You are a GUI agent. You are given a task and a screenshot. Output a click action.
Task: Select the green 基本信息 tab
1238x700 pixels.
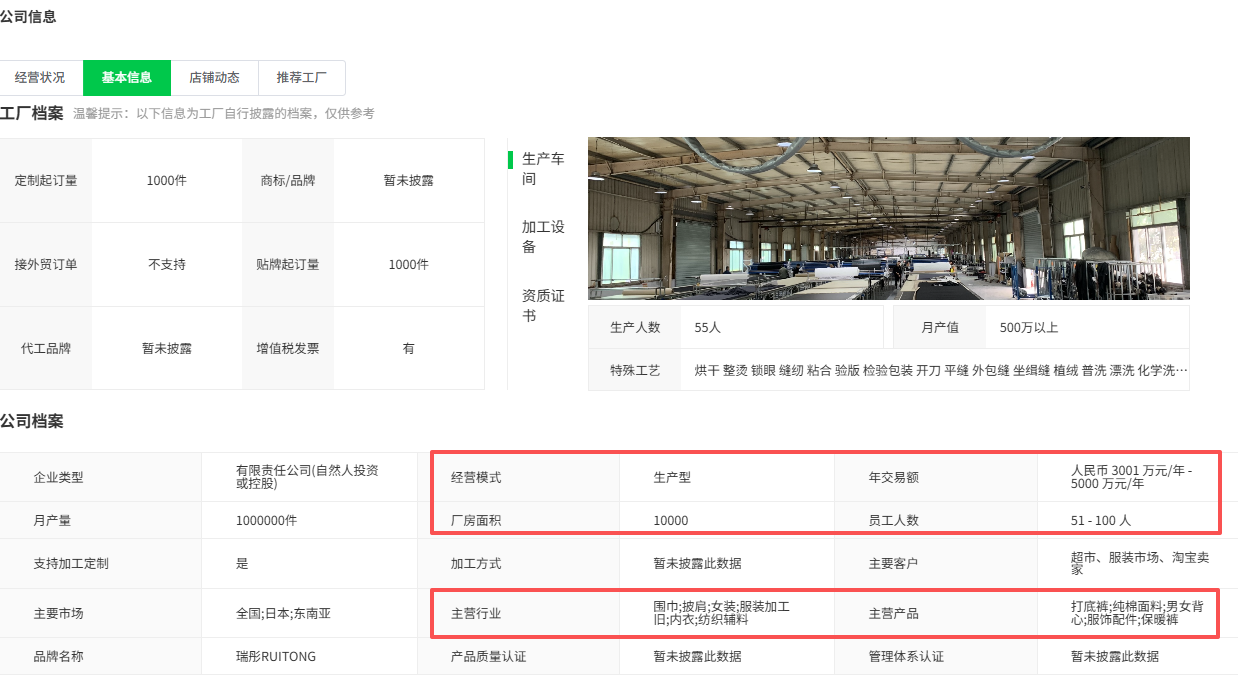(126, 77)
